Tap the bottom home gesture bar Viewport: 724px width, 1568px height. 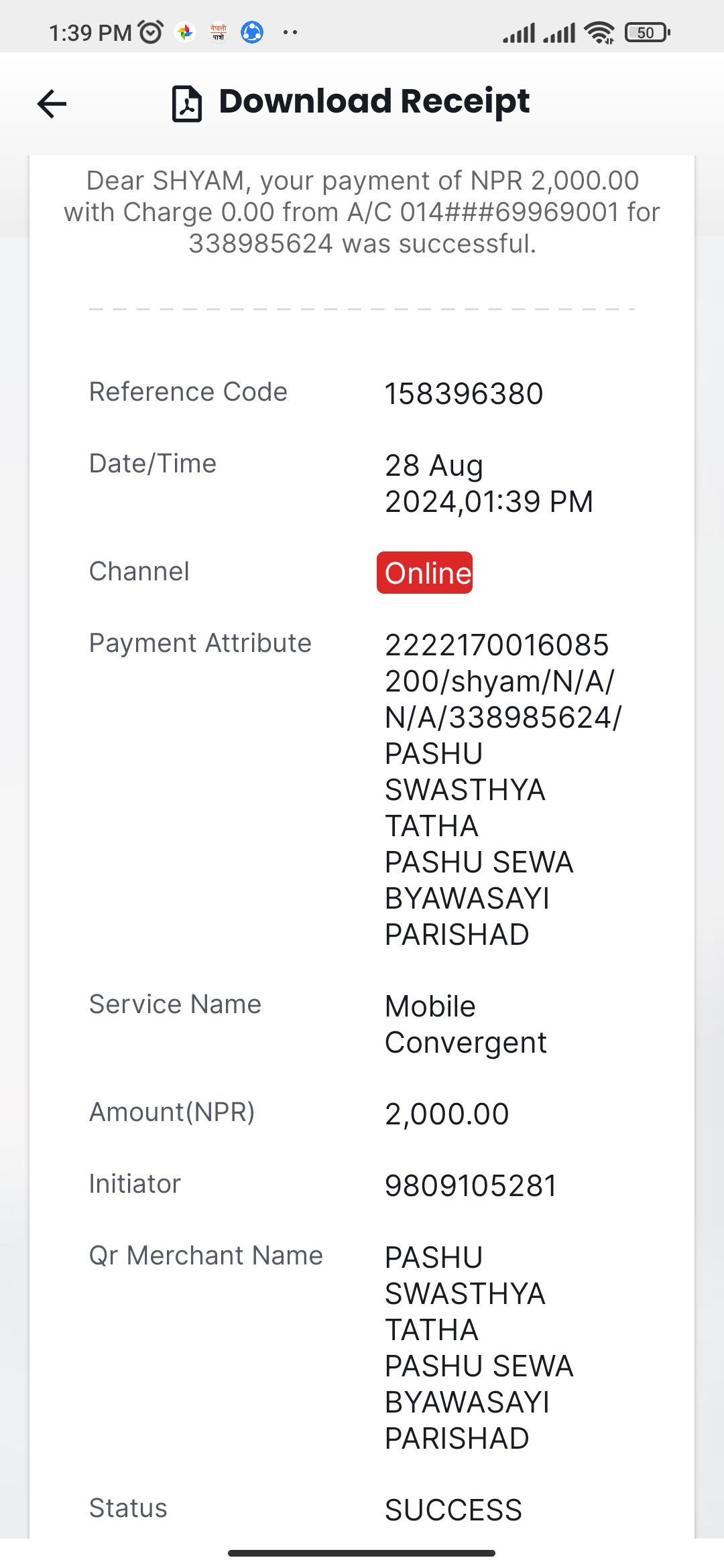coord(362,1553)
